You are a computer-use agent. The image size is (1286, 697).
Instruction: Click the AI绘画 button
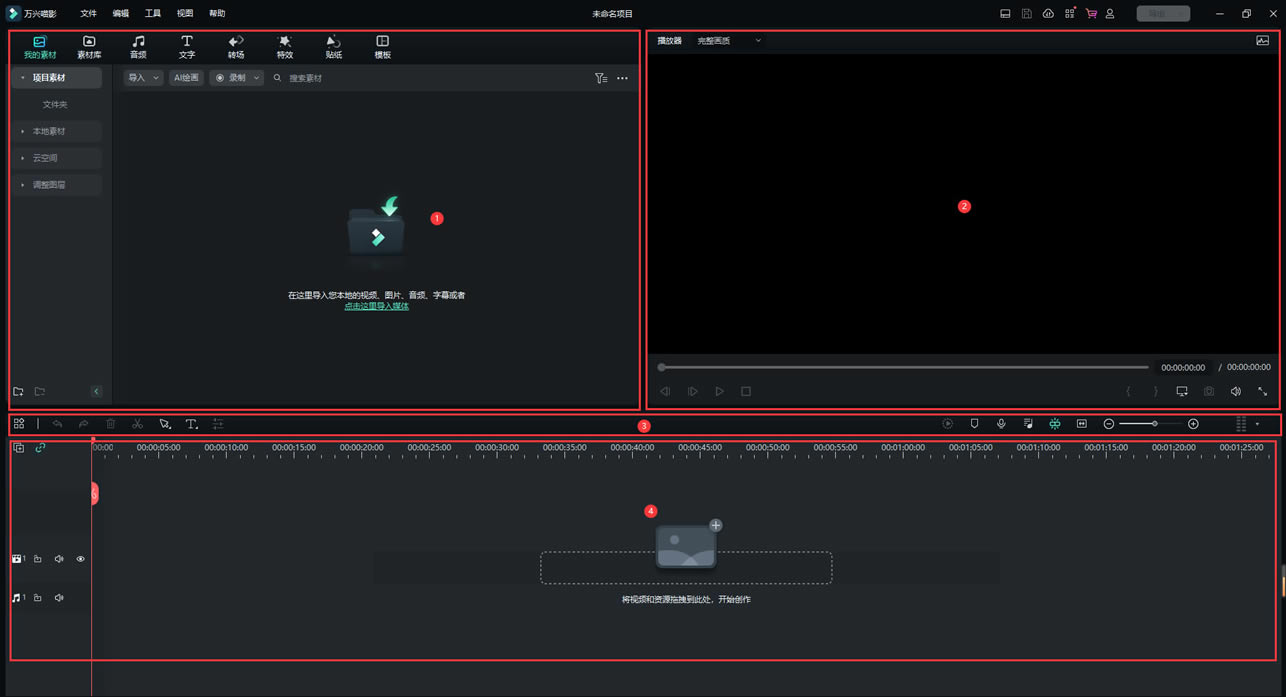click(186, 78)
